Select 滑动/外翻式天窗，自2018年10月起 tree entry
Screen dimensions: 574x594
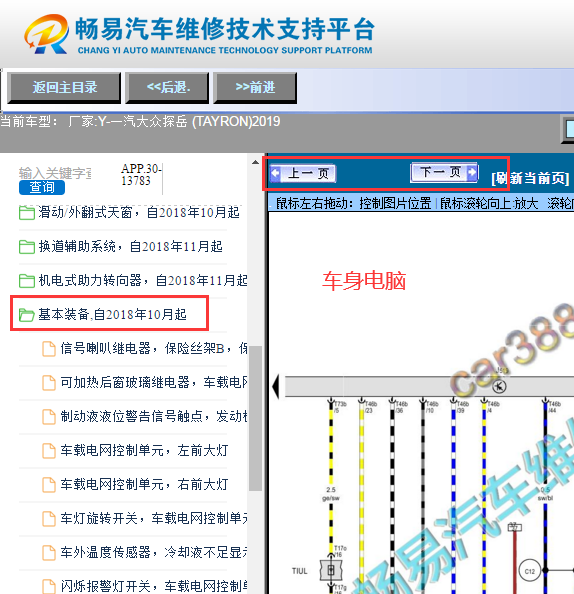139,213
